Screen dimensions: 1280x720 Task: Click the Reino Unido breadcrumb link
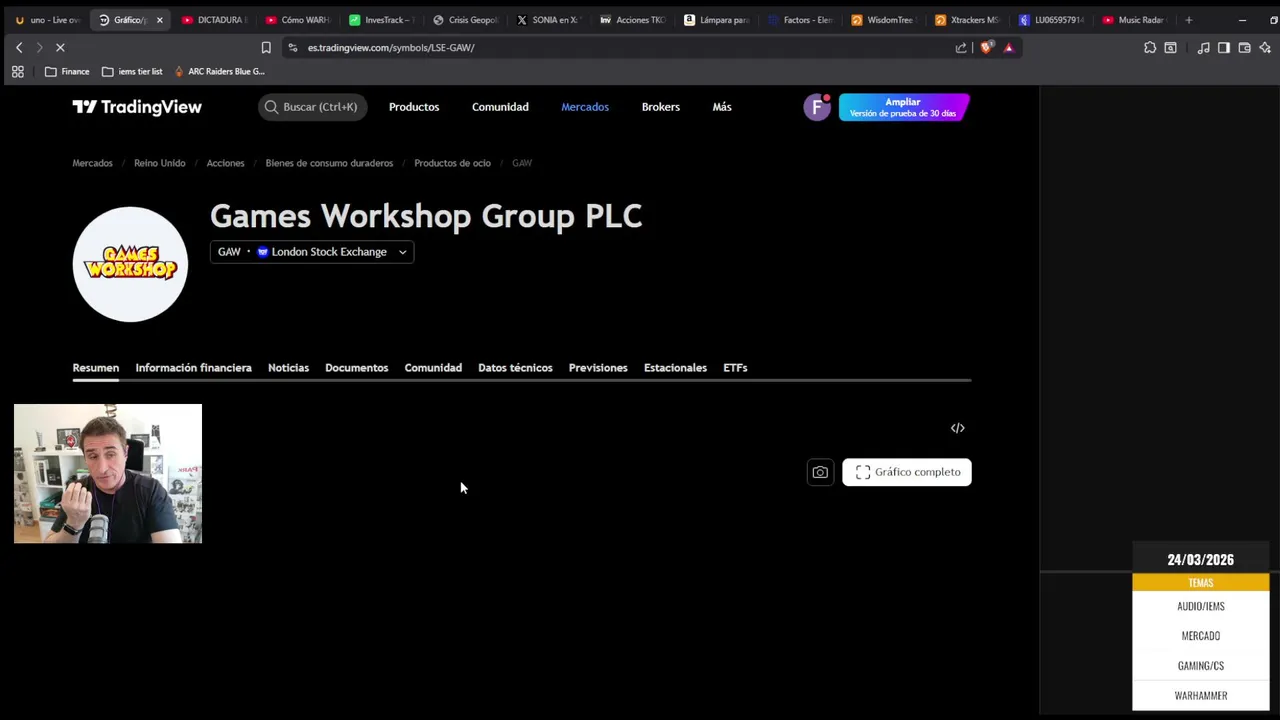160,163
